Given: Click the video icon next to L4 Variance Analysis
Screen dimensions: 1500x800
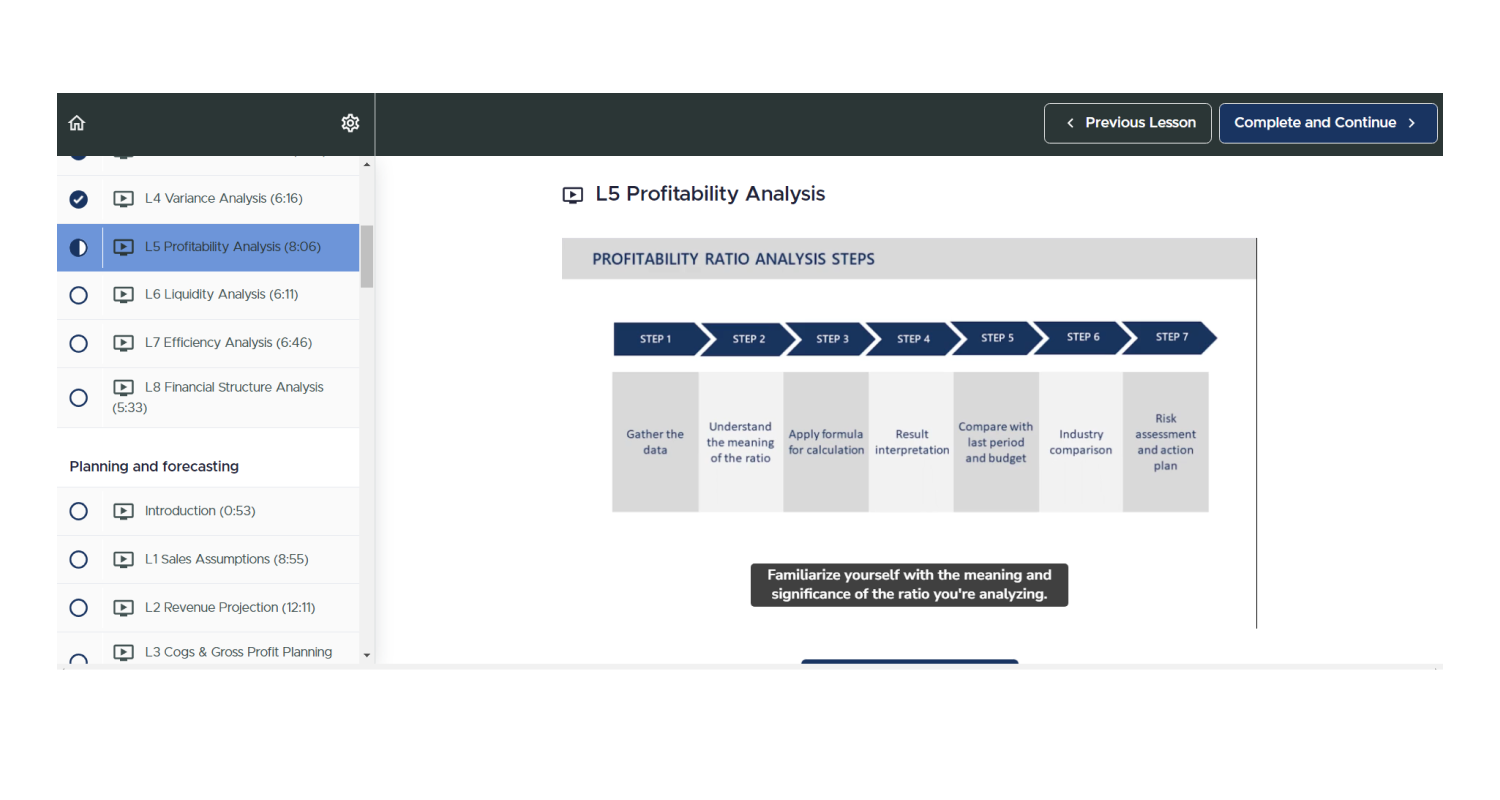Looking at the screenshot, I should tap(123, 198).
